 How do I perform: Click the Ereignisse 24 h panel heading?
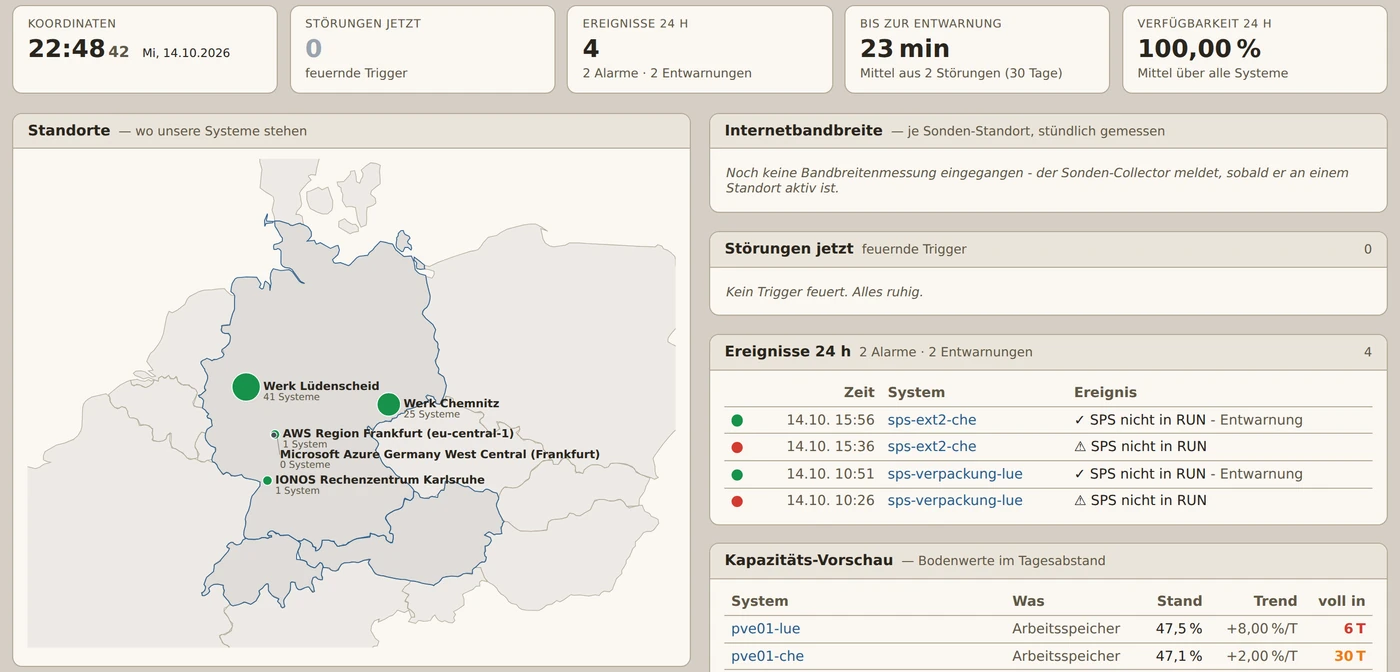tap(788, 352)
